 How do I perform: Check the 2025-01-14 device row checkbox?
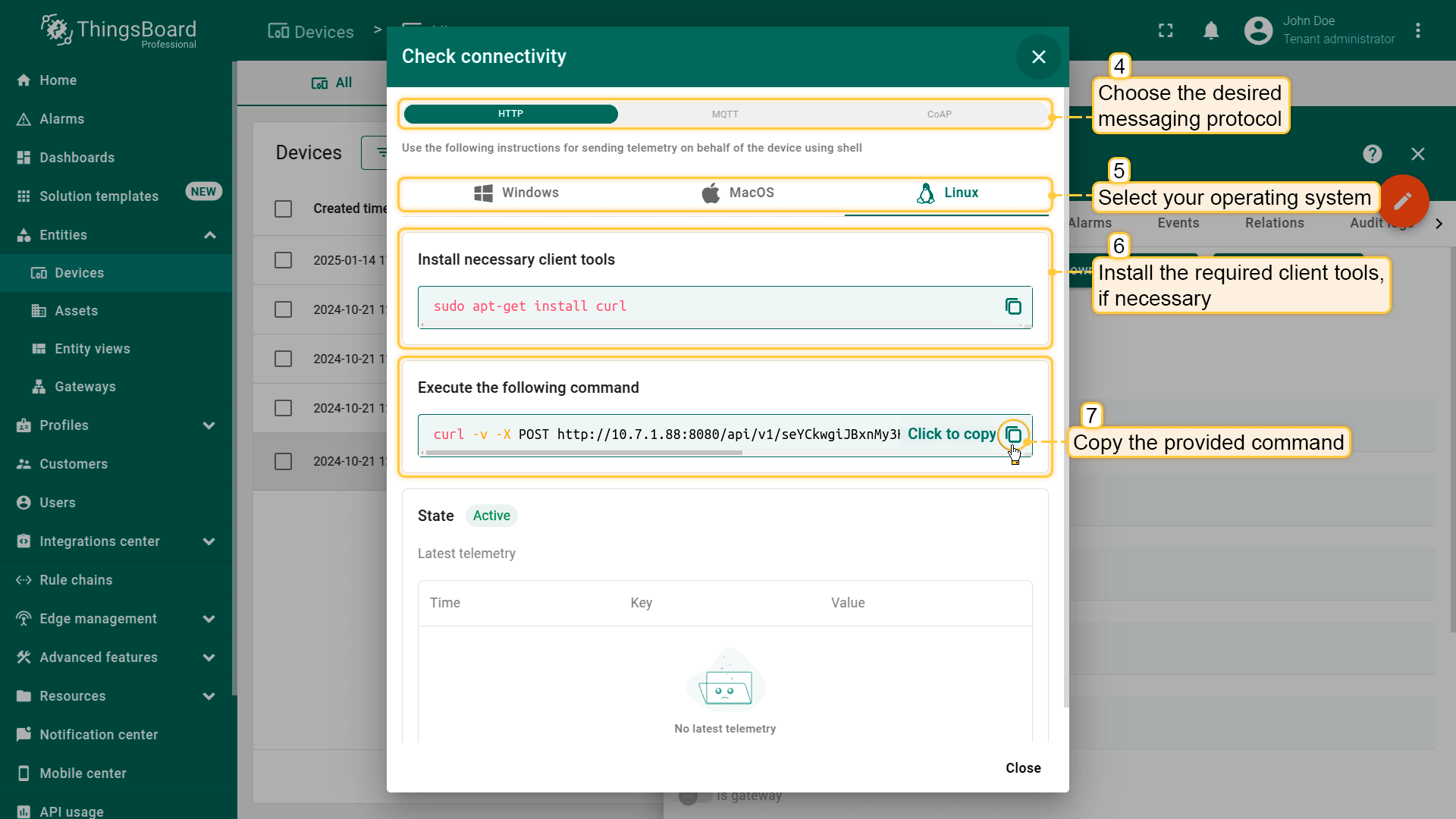coord(283,260)
